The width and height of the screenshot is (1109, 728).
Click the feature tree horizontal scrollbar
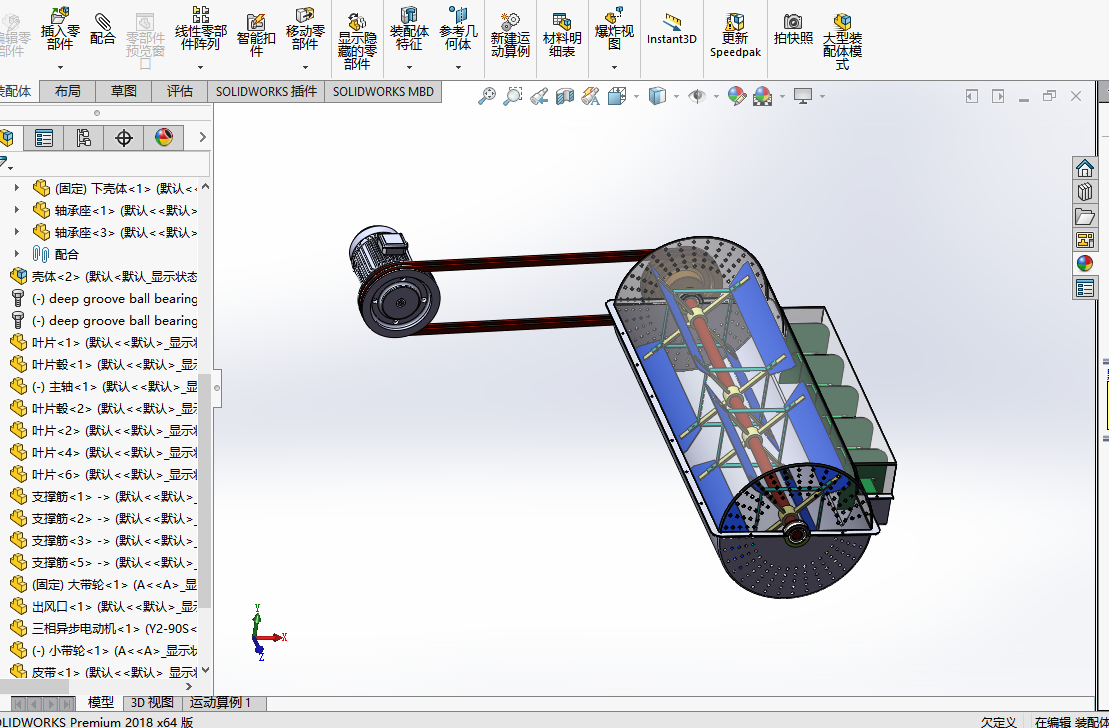coord(34,686)
